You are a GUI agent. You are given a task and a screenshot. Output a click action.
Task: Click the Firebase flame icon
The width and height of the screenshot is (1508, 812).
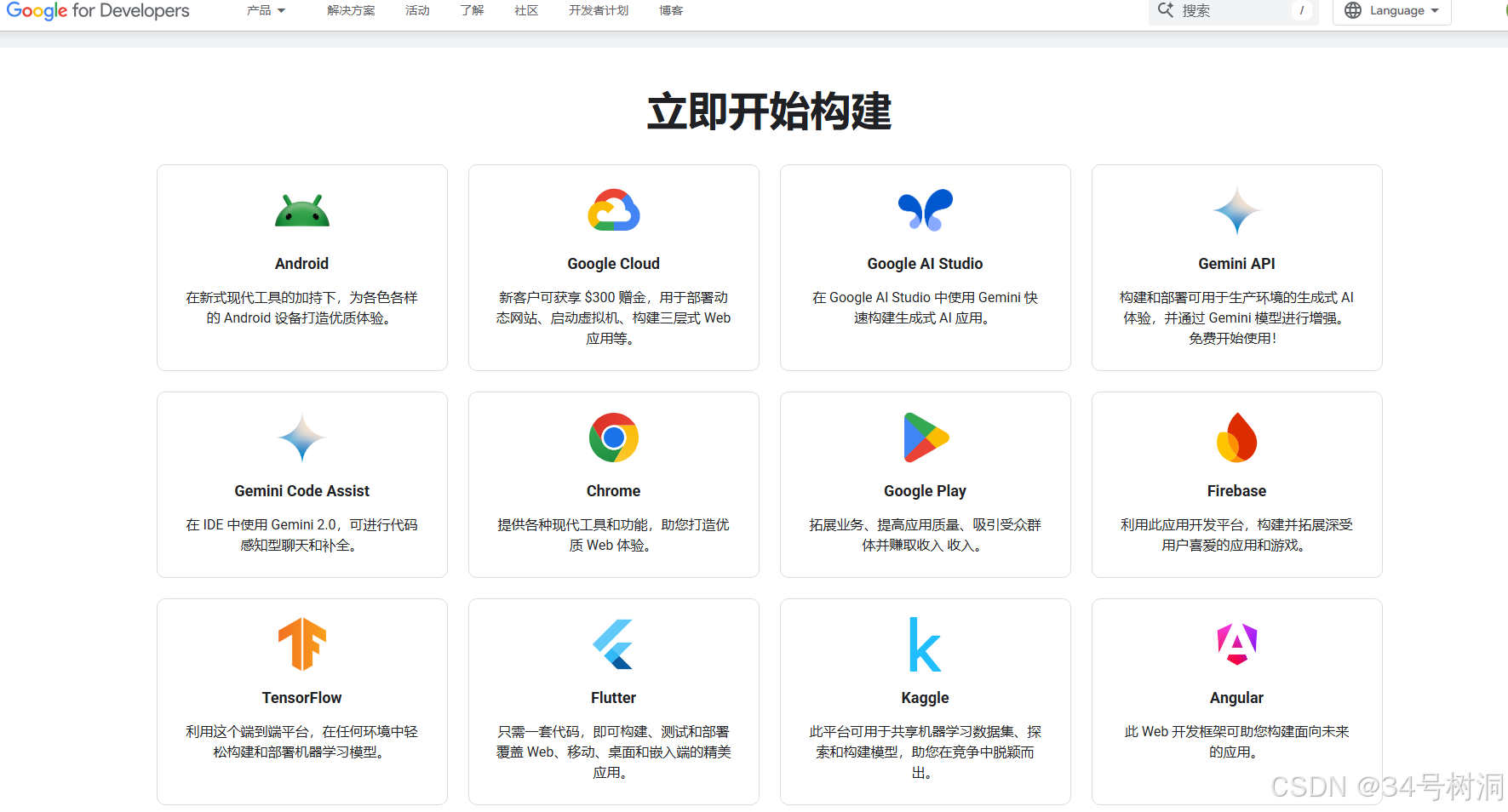pos(1236,437)
